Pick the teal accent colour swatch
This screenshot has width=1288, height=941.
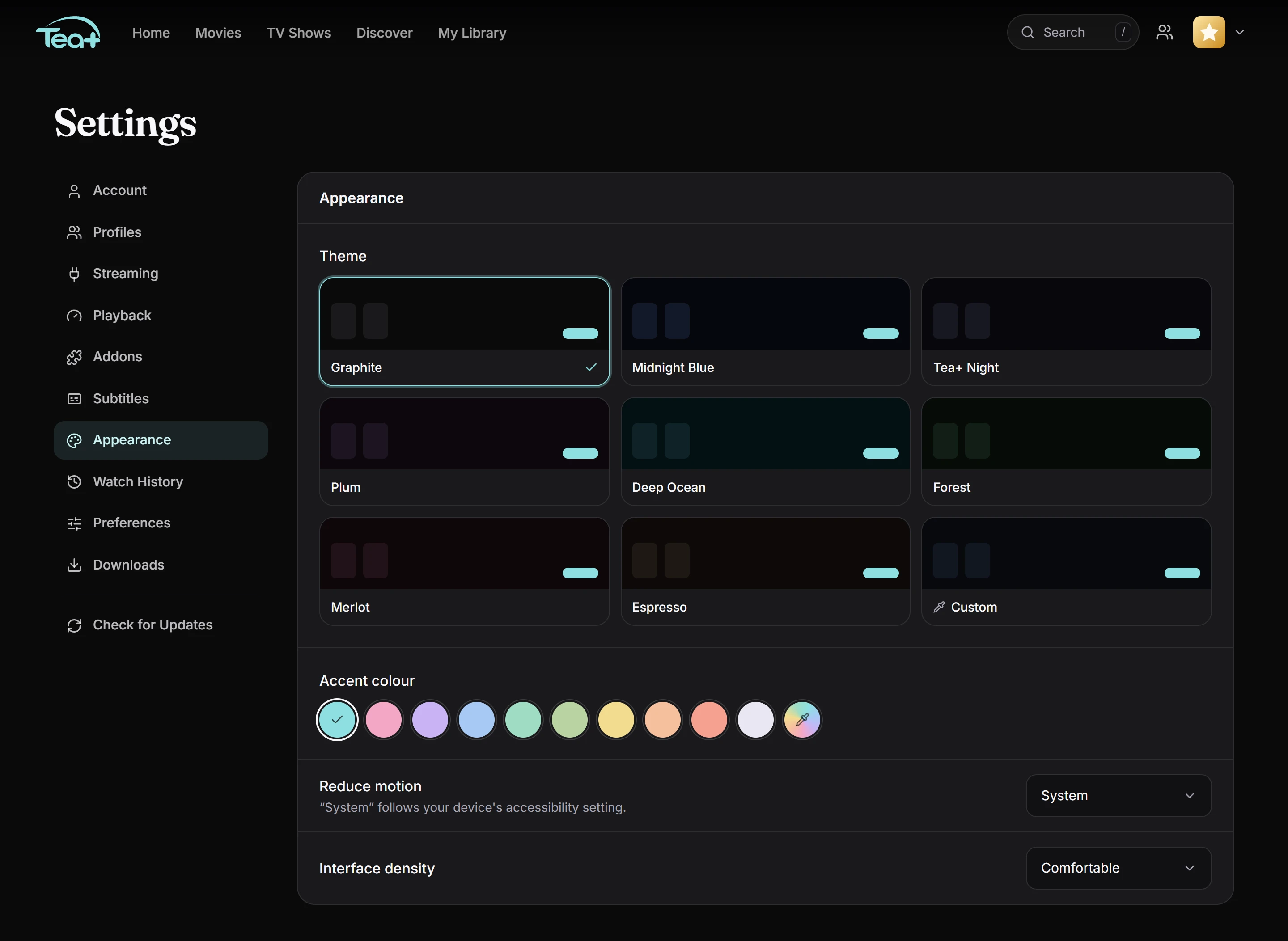[x=337, y=719]
